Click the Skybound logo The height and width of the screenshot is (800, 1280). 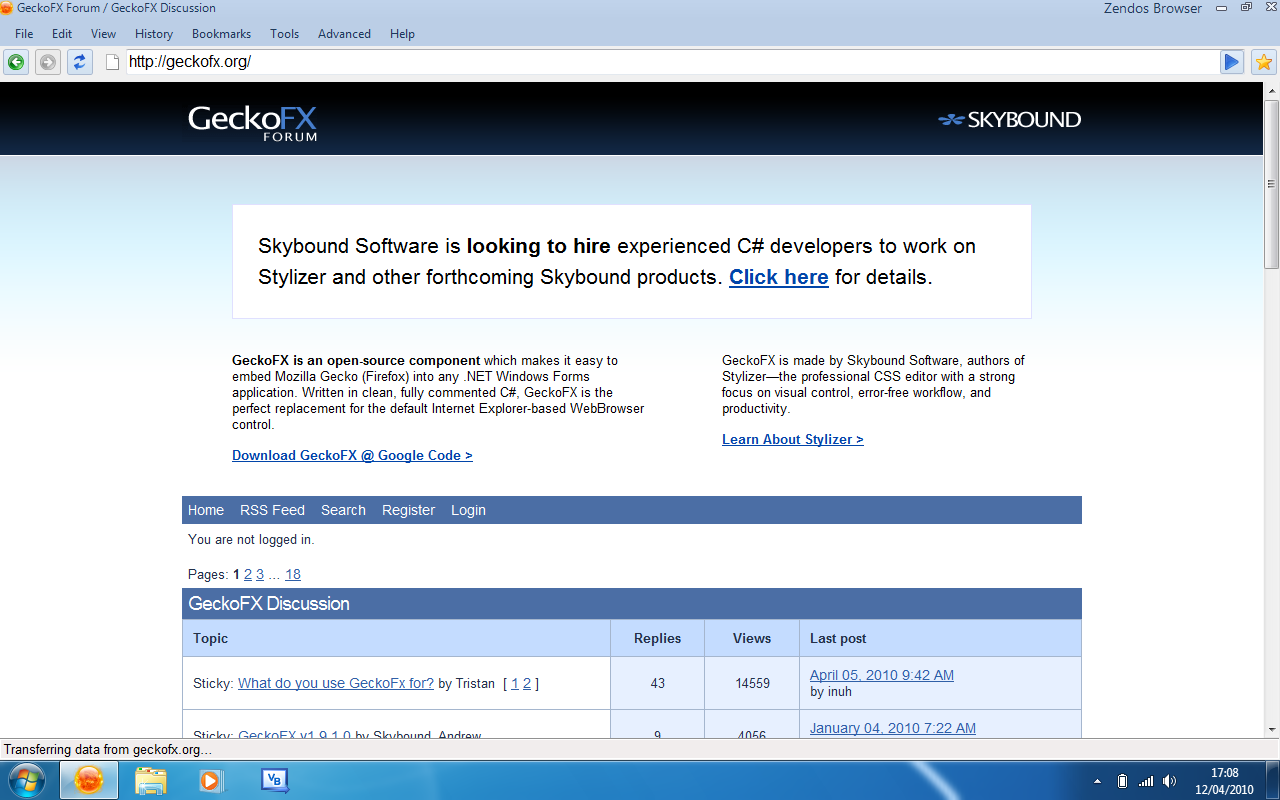pyautogui.click(x=1009, y=120)
